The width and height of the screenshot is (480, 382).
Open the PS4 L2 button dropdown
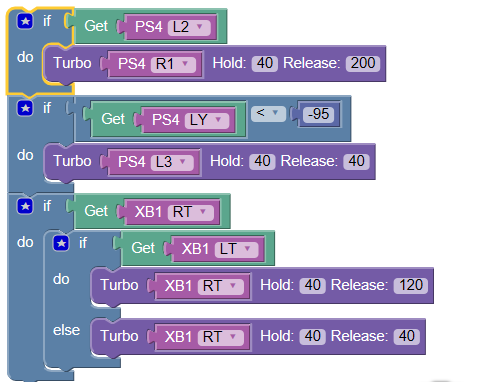pyautogui.click(x=189, y=27)
